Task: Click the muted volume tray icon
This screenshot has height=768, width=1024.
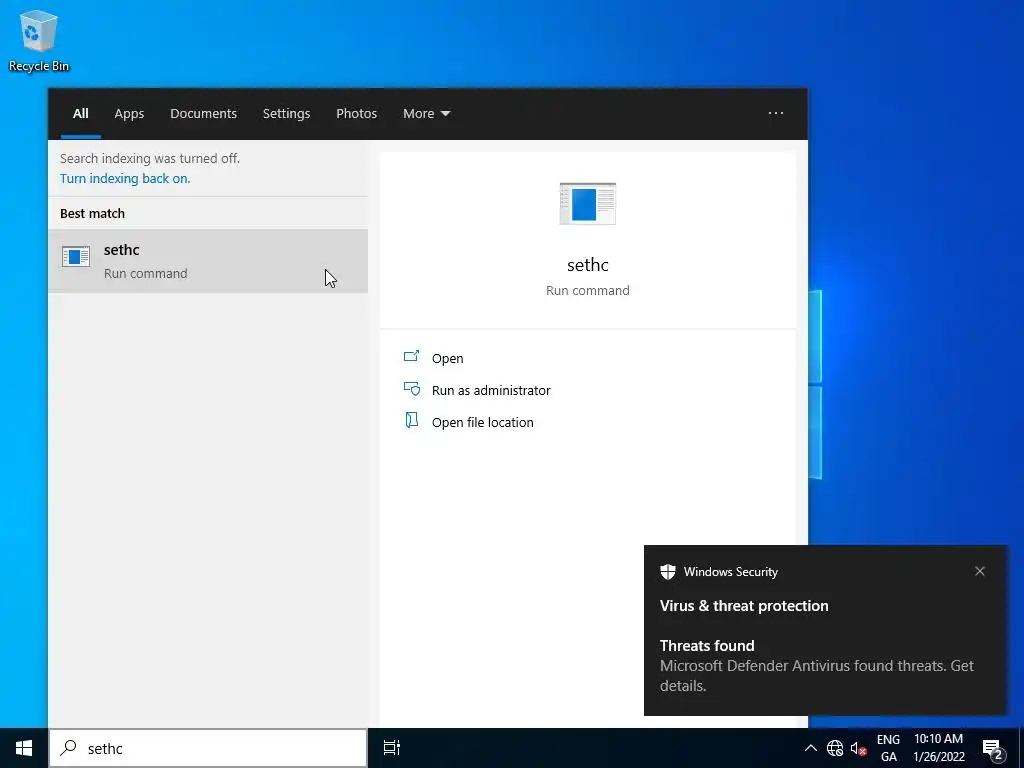Action: click(x=858, y=748)
